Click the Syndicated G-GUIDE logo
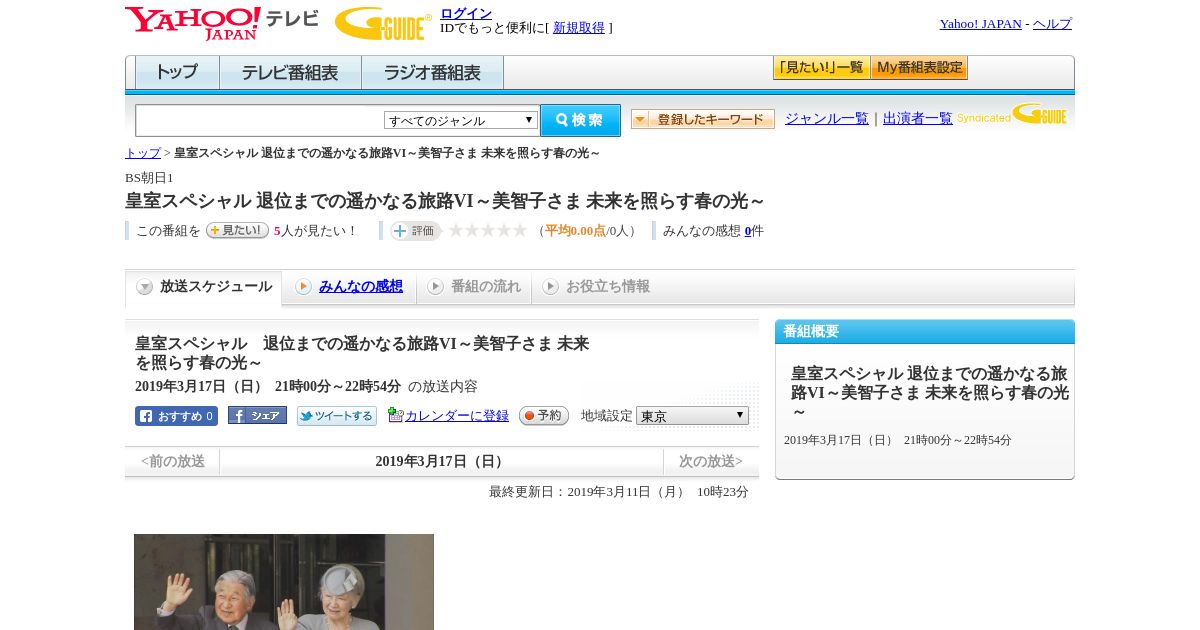 (1012, 114)
